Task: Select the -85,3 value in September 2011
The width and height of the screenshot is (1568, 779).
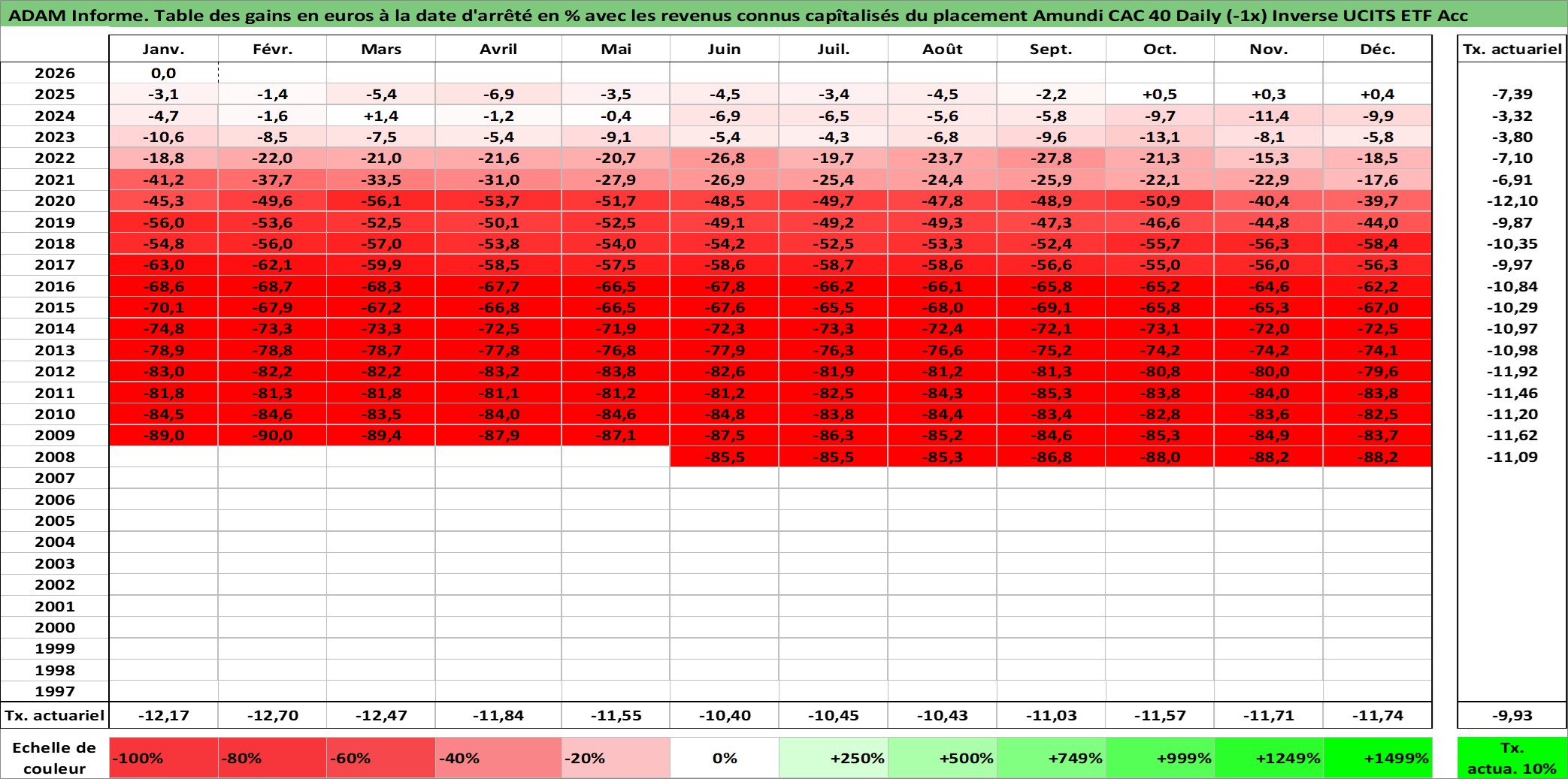Action: point(1052,393)
